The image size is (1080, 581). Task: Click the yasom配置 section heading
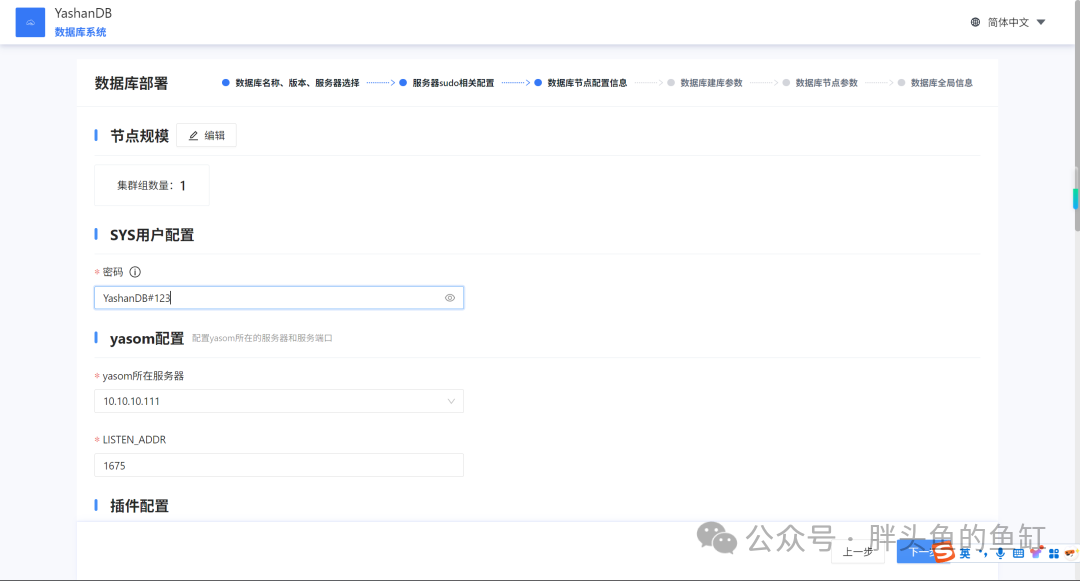tap(147, 339)
